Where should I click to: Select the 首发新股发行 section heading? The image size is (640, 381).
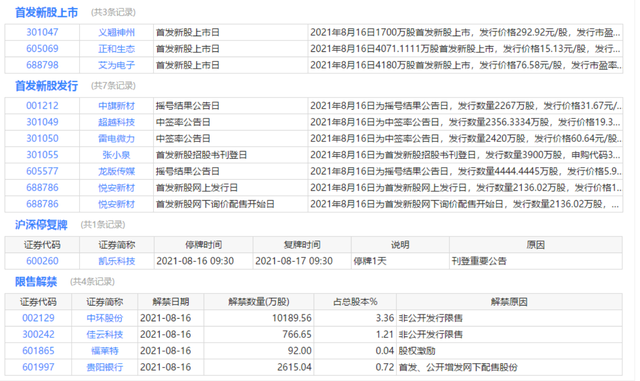coord(47,86)
